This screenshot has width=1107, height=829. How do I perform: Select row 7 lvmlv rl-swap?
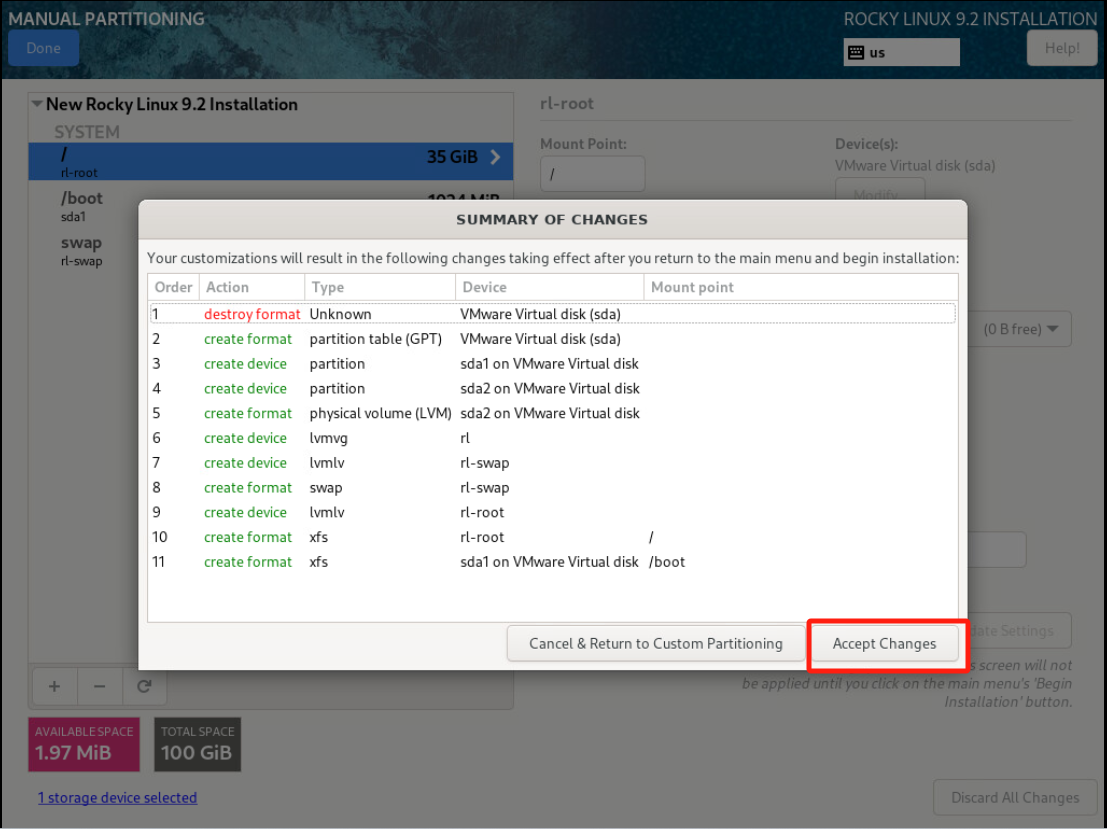click(x=553, y=463)
